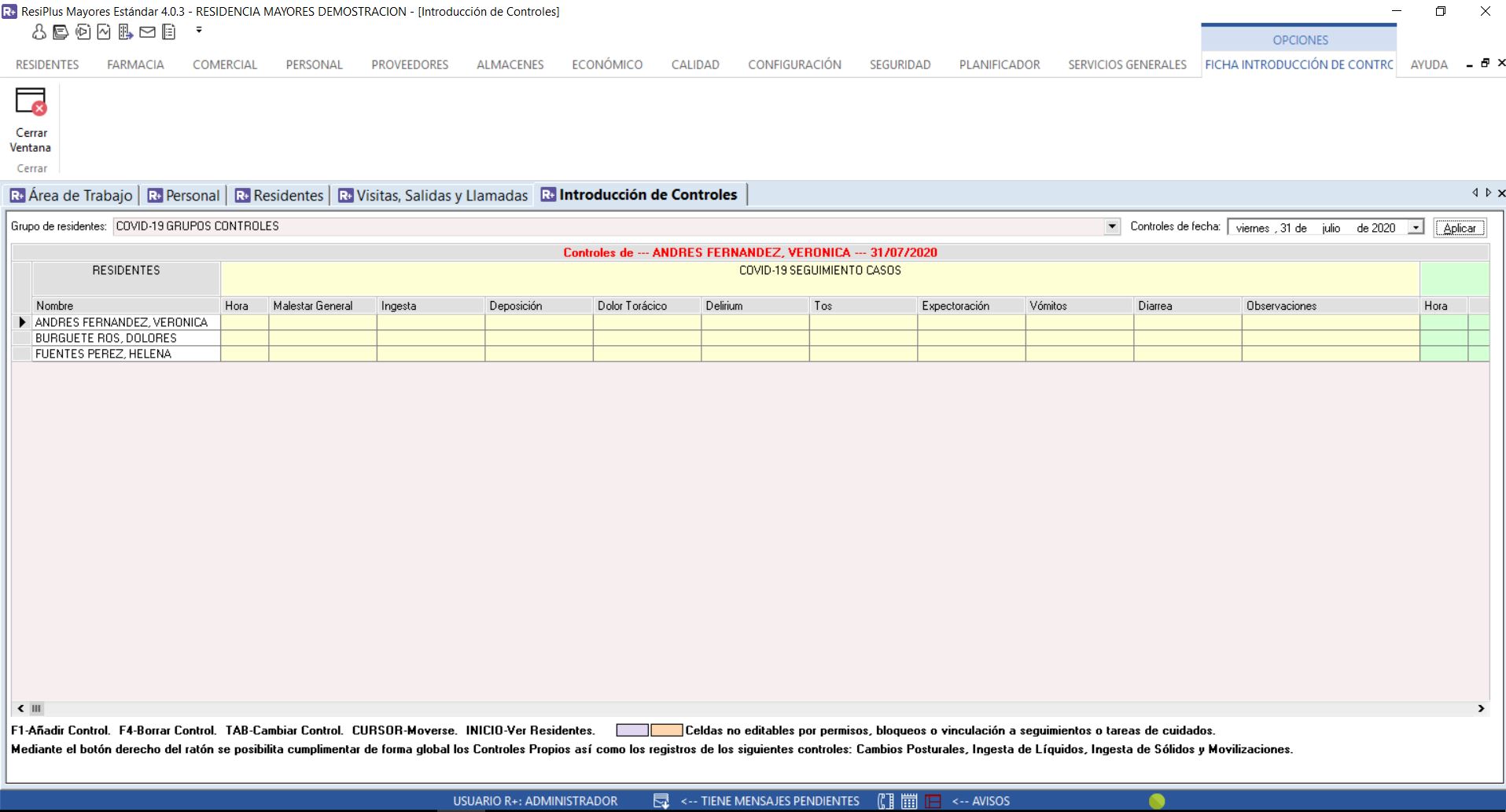Click the phone calls icon in status bar
The width and height of the screenshot is (1506, 812).
coord(886,801)
